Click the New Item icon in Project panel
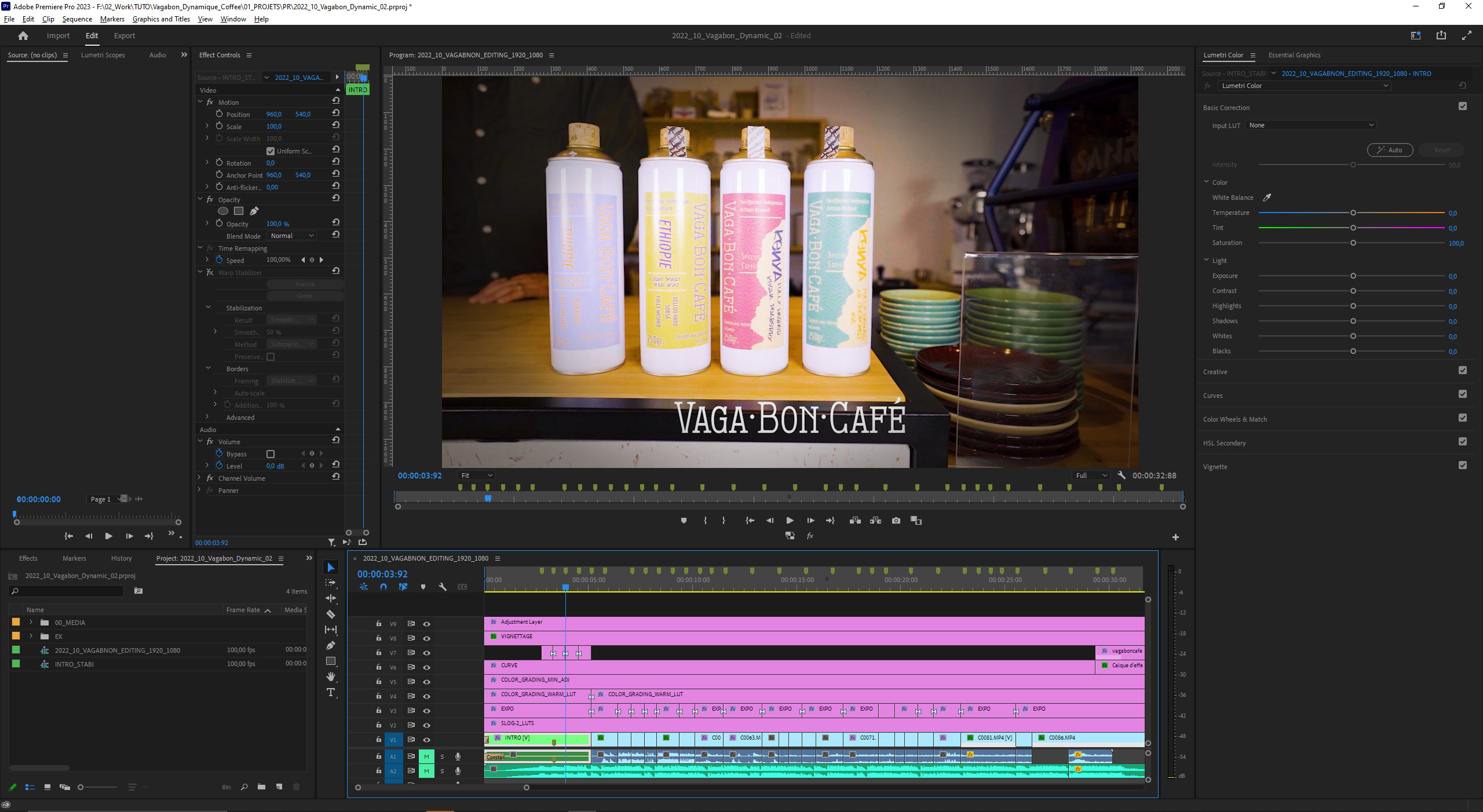 coord(279,787)
